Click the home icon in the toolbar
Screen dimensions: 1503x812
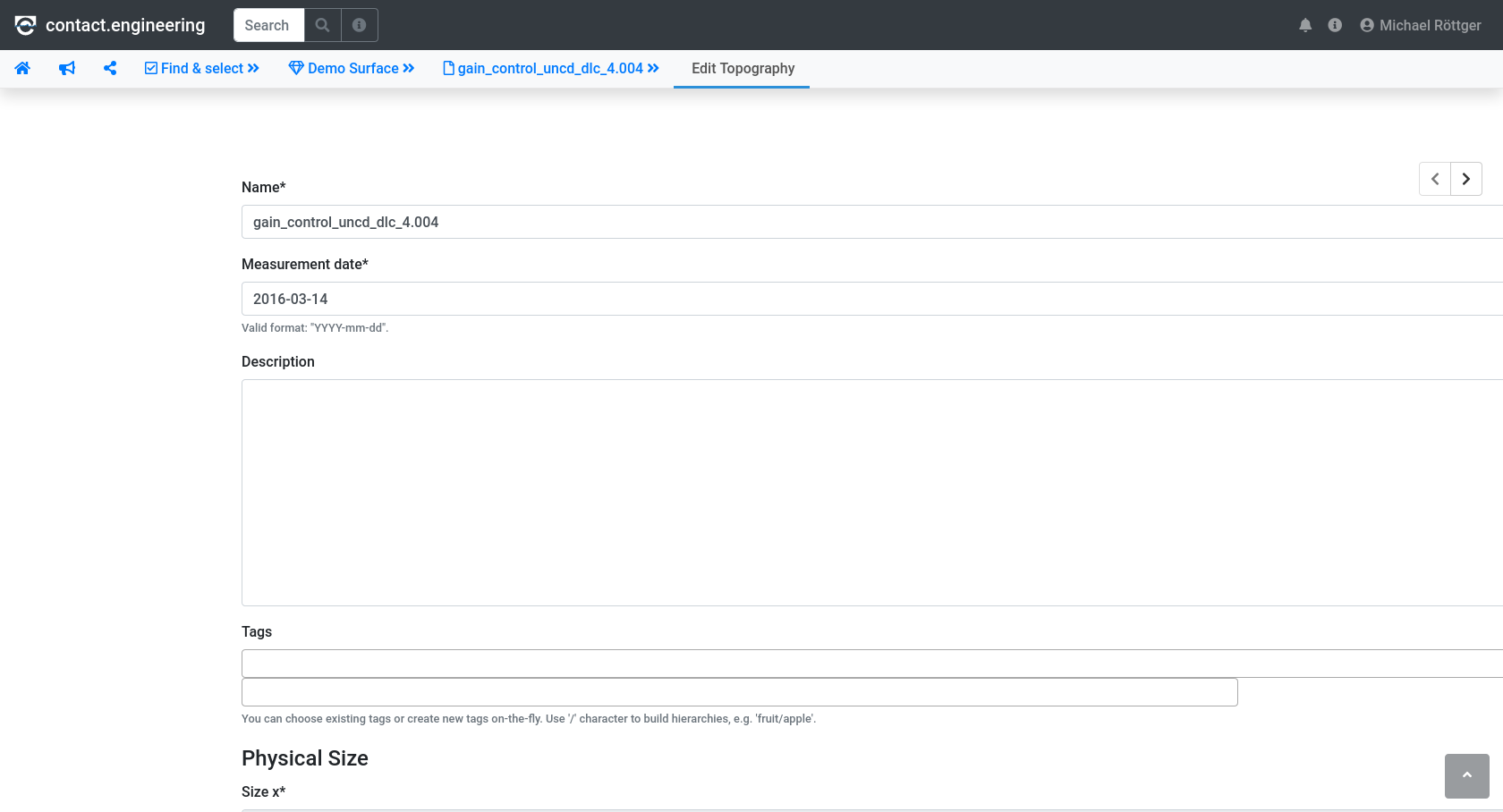click(22, 68)
